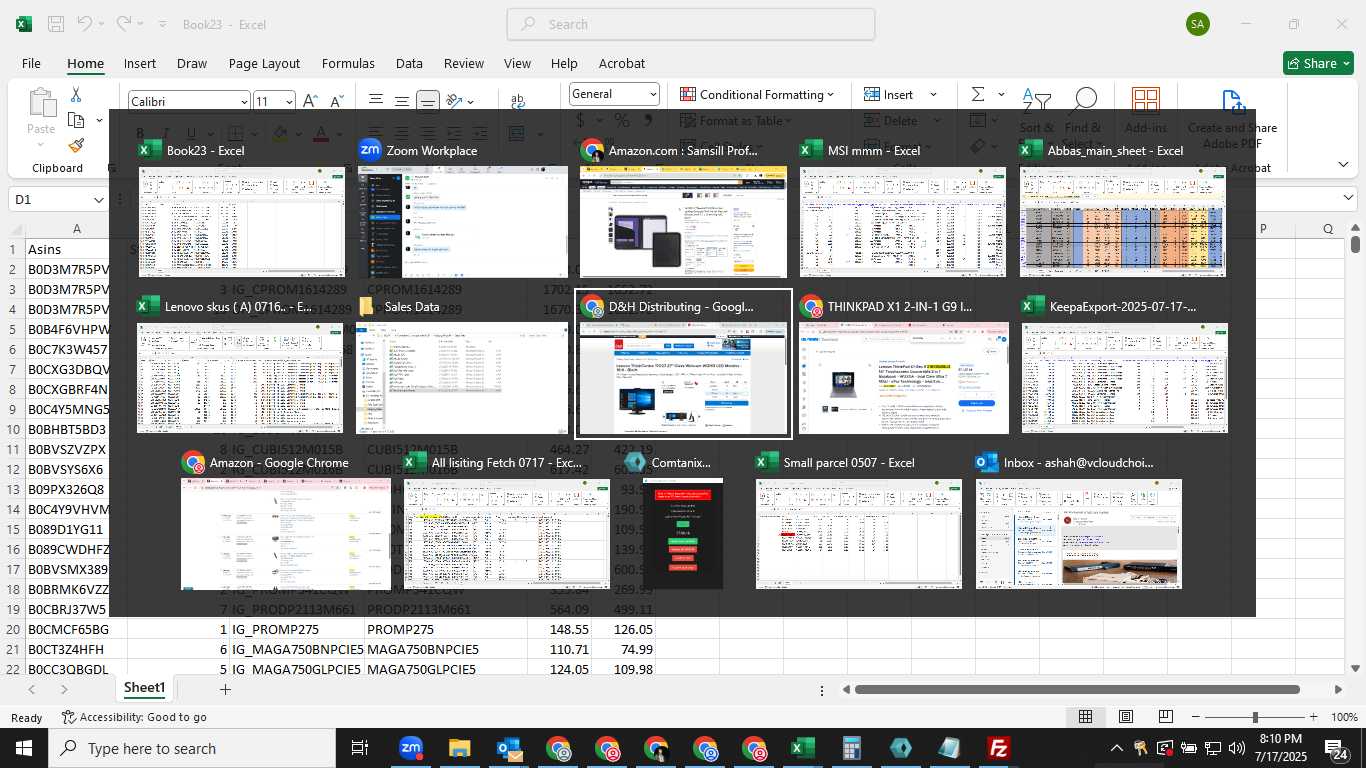Switch to Page Layout view in status bar

pos(1126,717)
